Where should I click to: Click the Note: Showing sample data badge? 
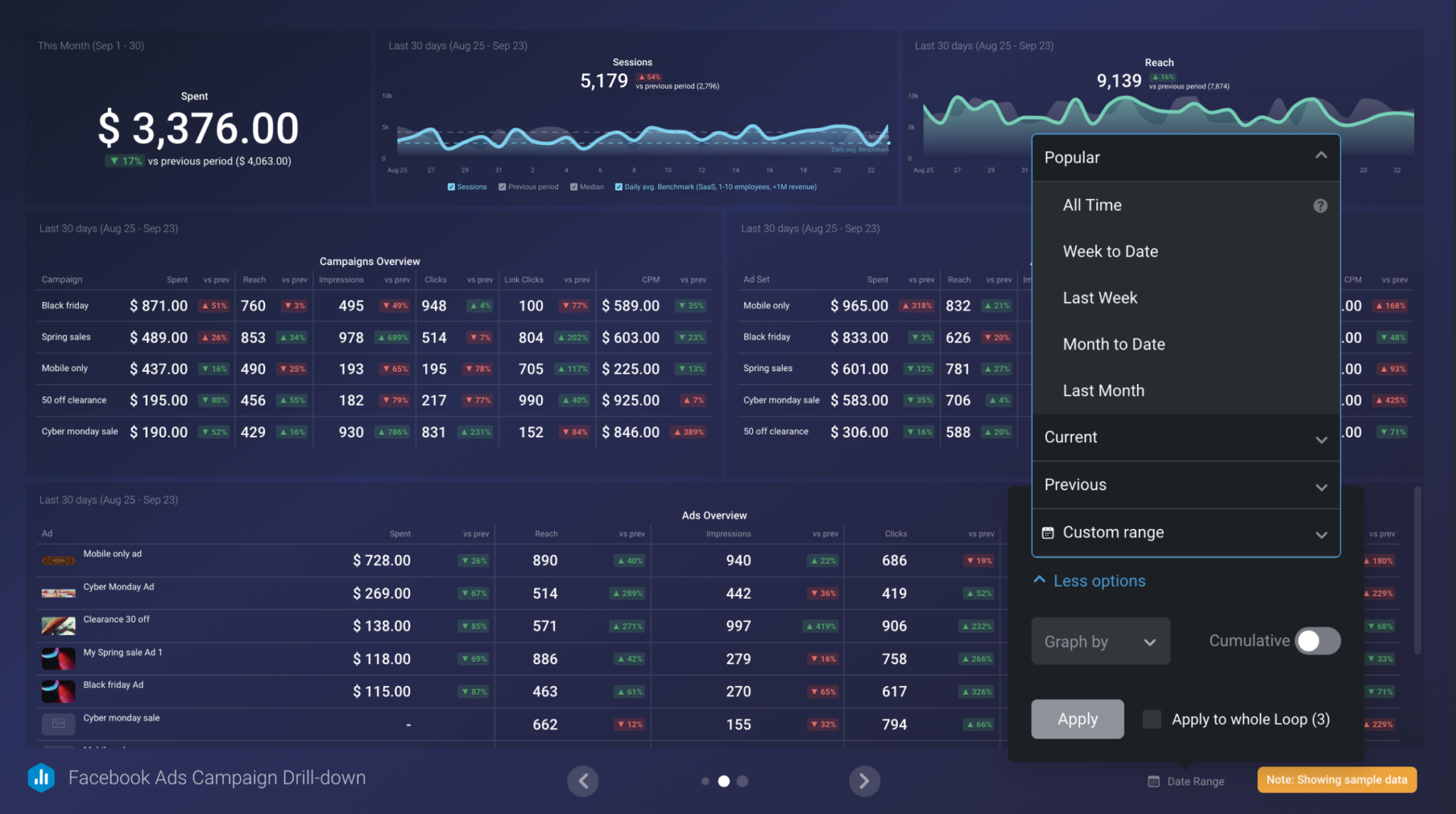coord(1337,779)
